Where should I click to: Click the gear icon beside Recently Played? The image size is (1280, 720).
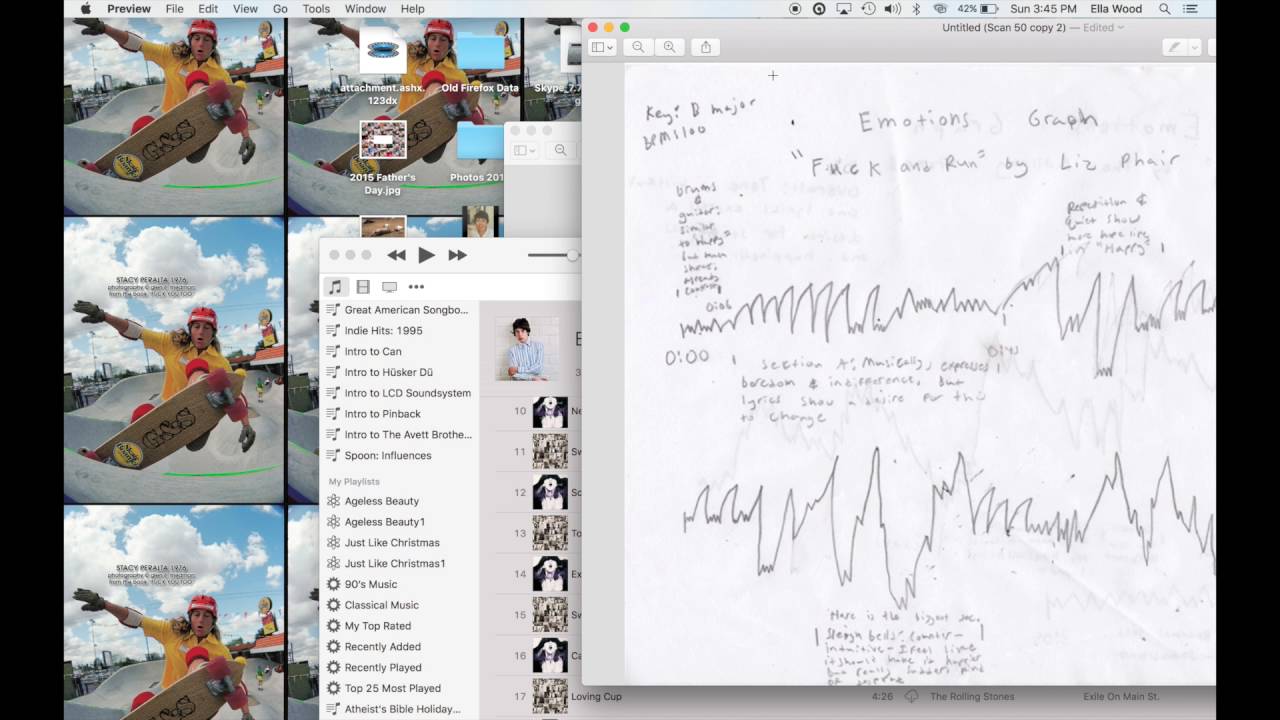click(x=334, y=668)
